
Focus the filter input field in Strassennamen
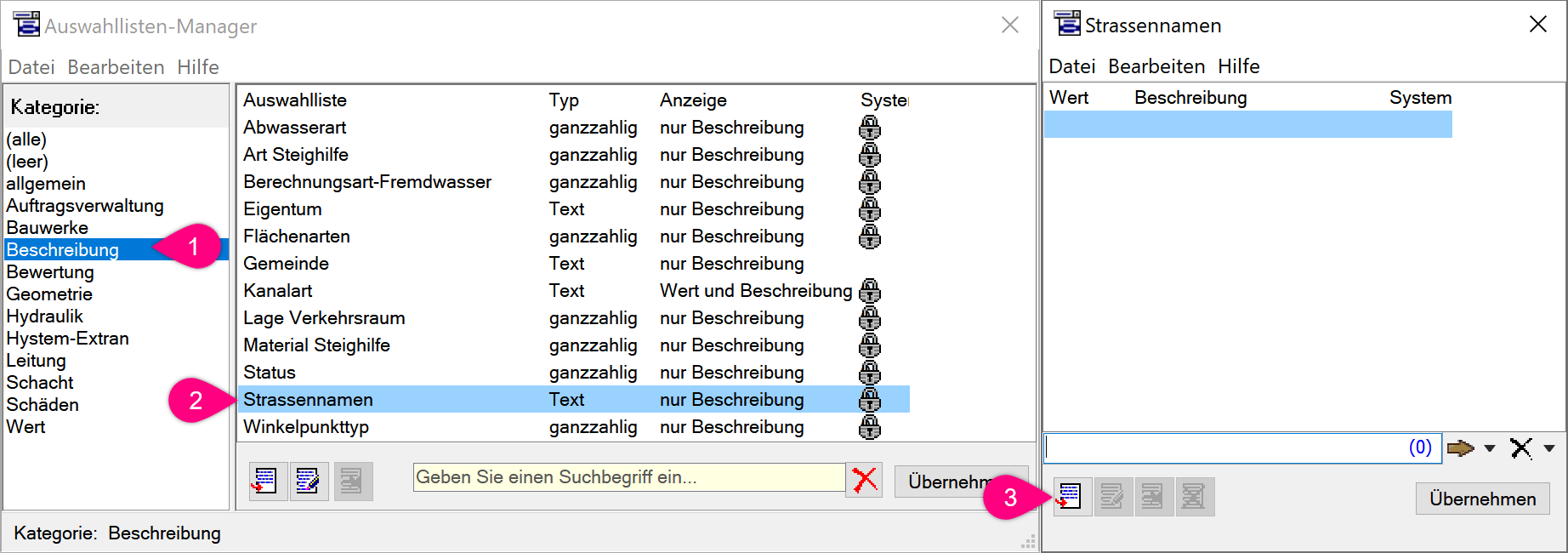[x=1224, y=448]
